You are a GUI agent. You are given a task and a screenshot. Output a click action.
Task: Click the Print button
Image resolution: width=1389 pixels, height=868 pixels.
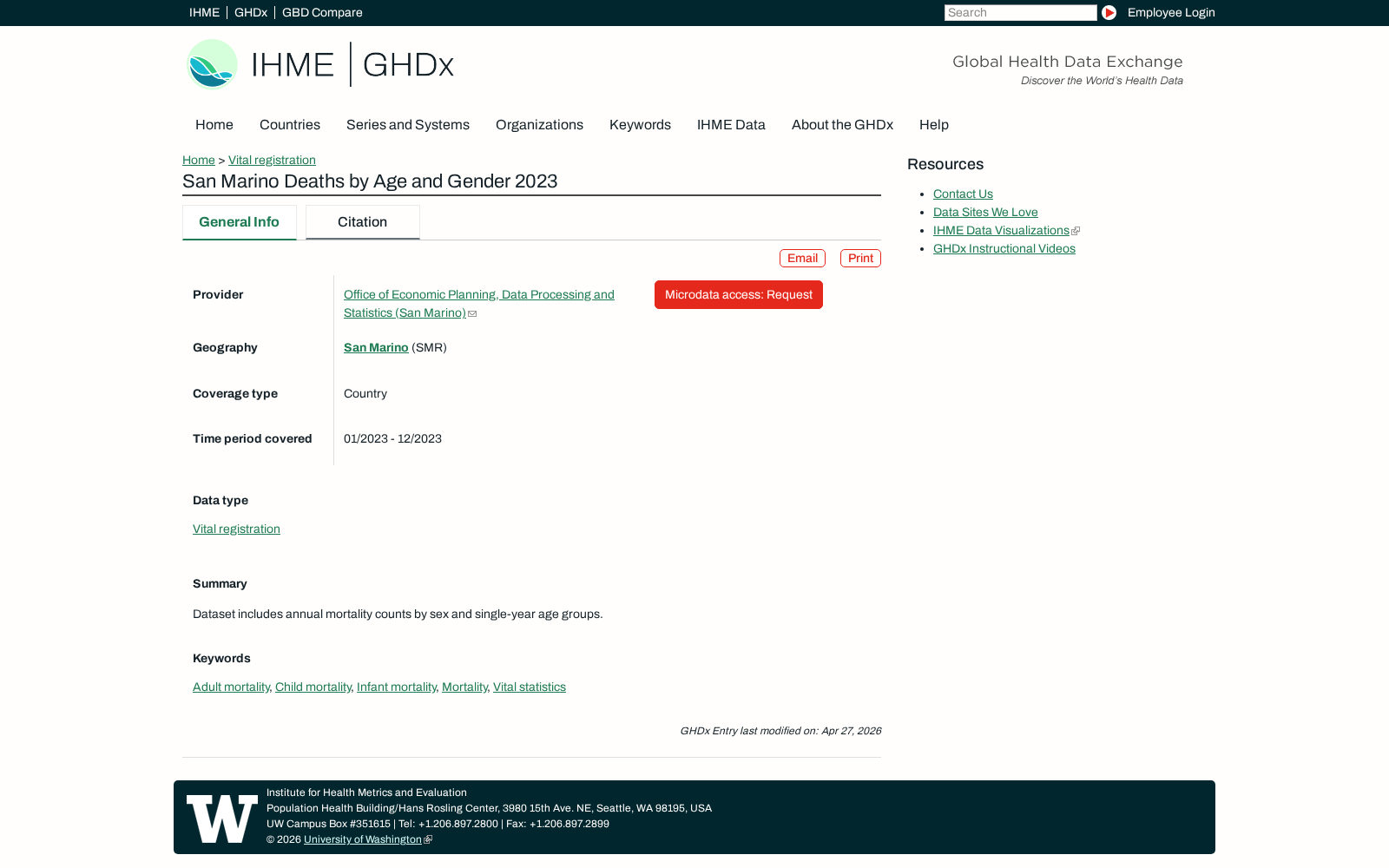tap(860, 258)
